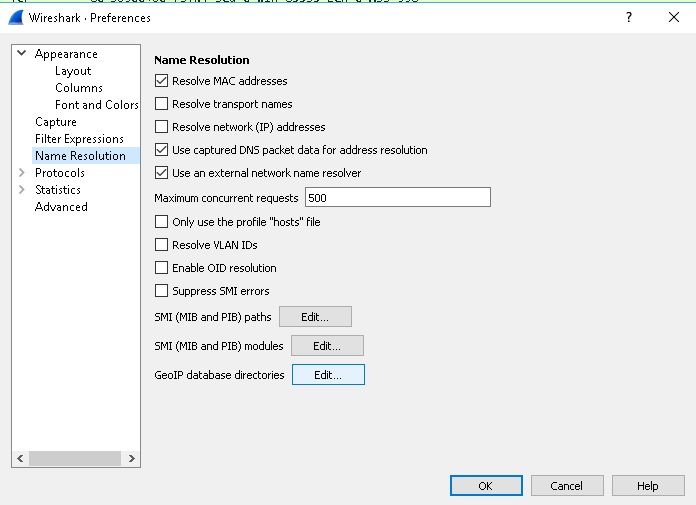Viewport: 696px width, 505px height.
Task: Collapse the Appearance tree section
Action: pyautogui.click(x=23, y=54)
